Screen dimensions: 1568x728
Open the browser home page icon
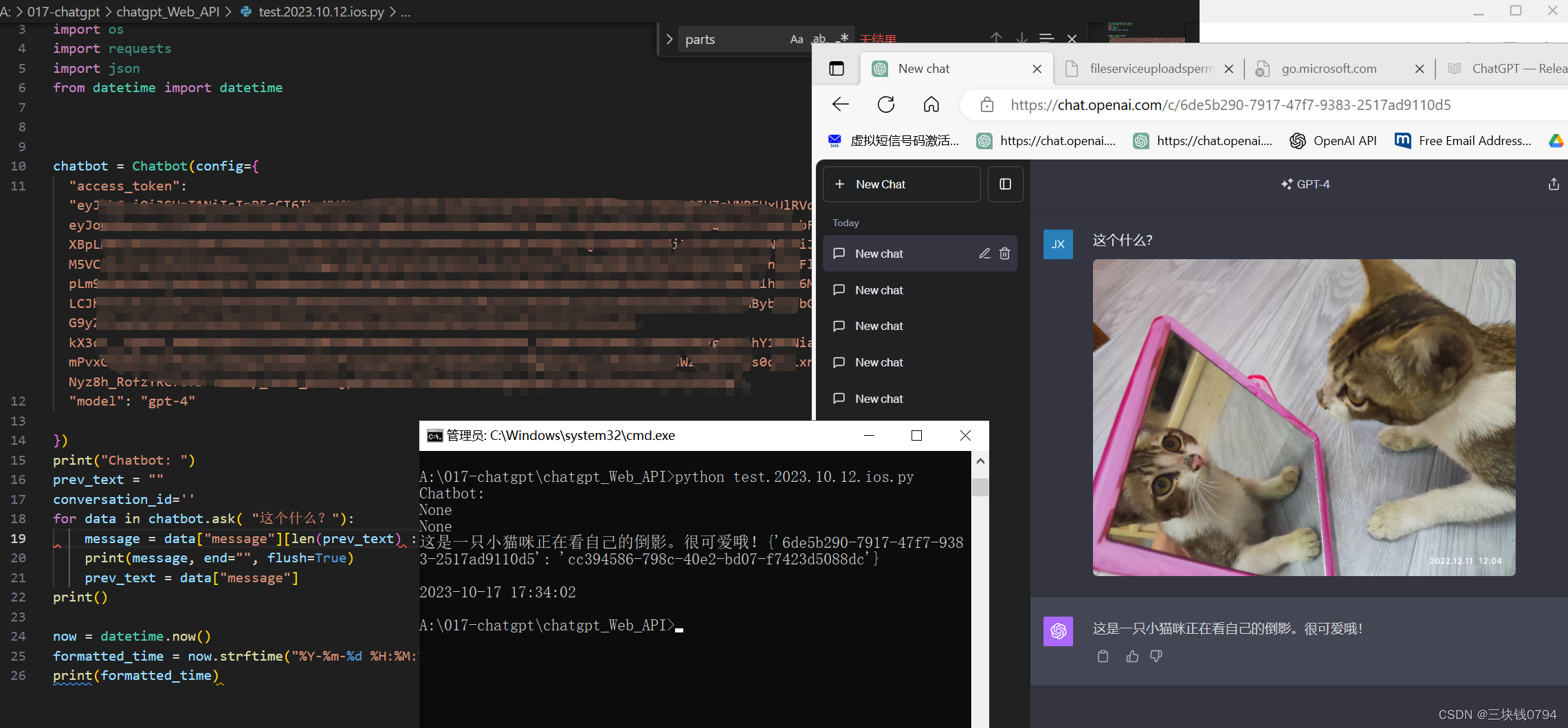[931, 104]
